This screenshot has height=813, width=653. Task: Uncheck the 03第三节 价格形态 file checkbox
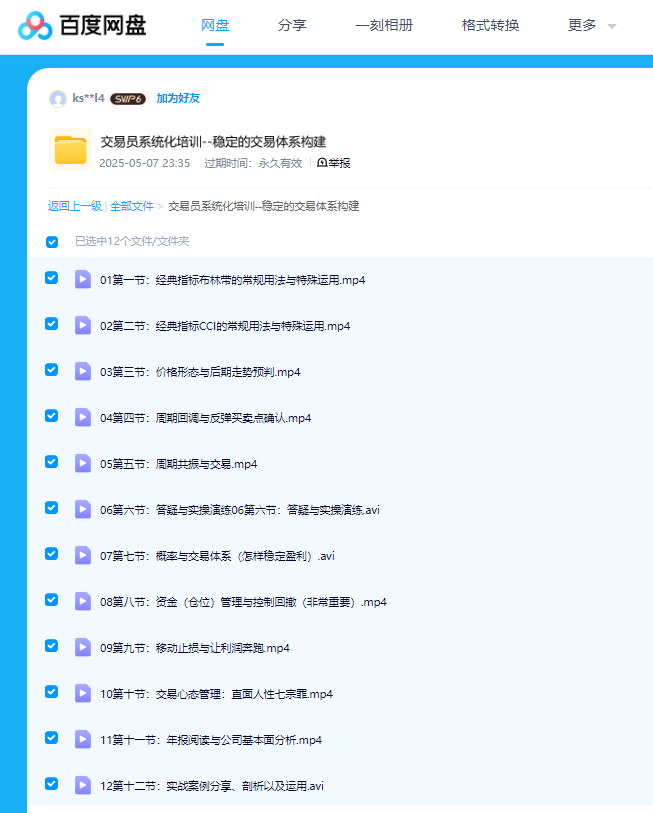point(52,370)
